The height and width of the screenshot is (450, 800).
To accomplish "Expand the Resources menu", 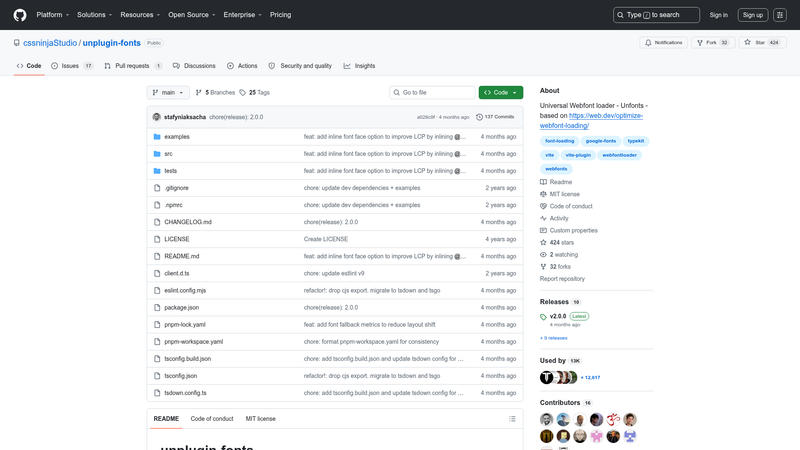I will [140, 15].
